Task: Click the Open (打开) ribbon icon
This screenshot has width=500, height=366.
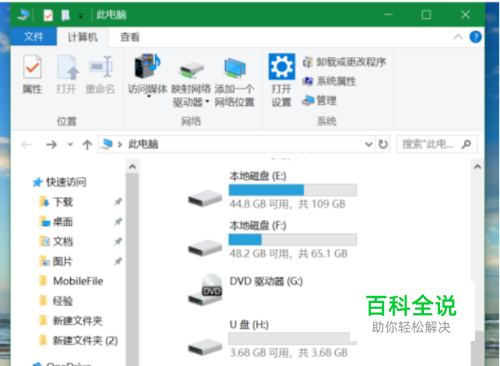Action: coord(67,68)
